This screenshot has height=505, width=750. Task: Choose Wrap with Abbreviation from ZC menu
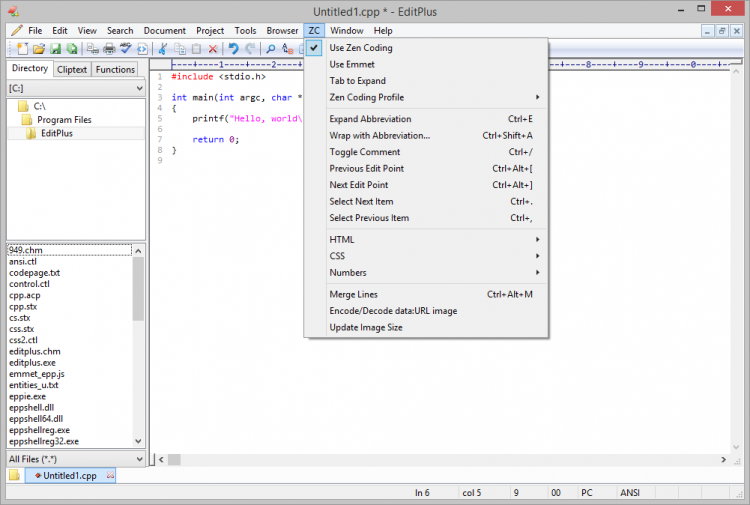point(379,135)
